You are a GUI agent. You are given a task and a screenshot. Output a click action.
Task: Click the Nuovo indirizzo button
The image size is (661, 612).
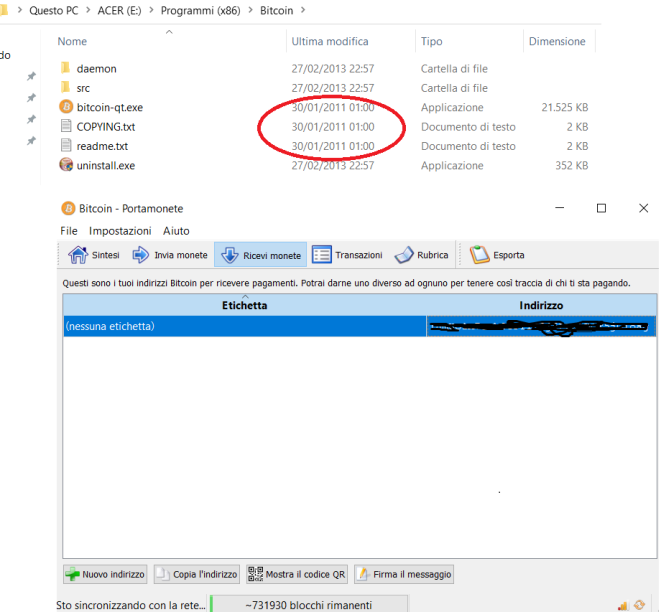(x=105, y=574)
